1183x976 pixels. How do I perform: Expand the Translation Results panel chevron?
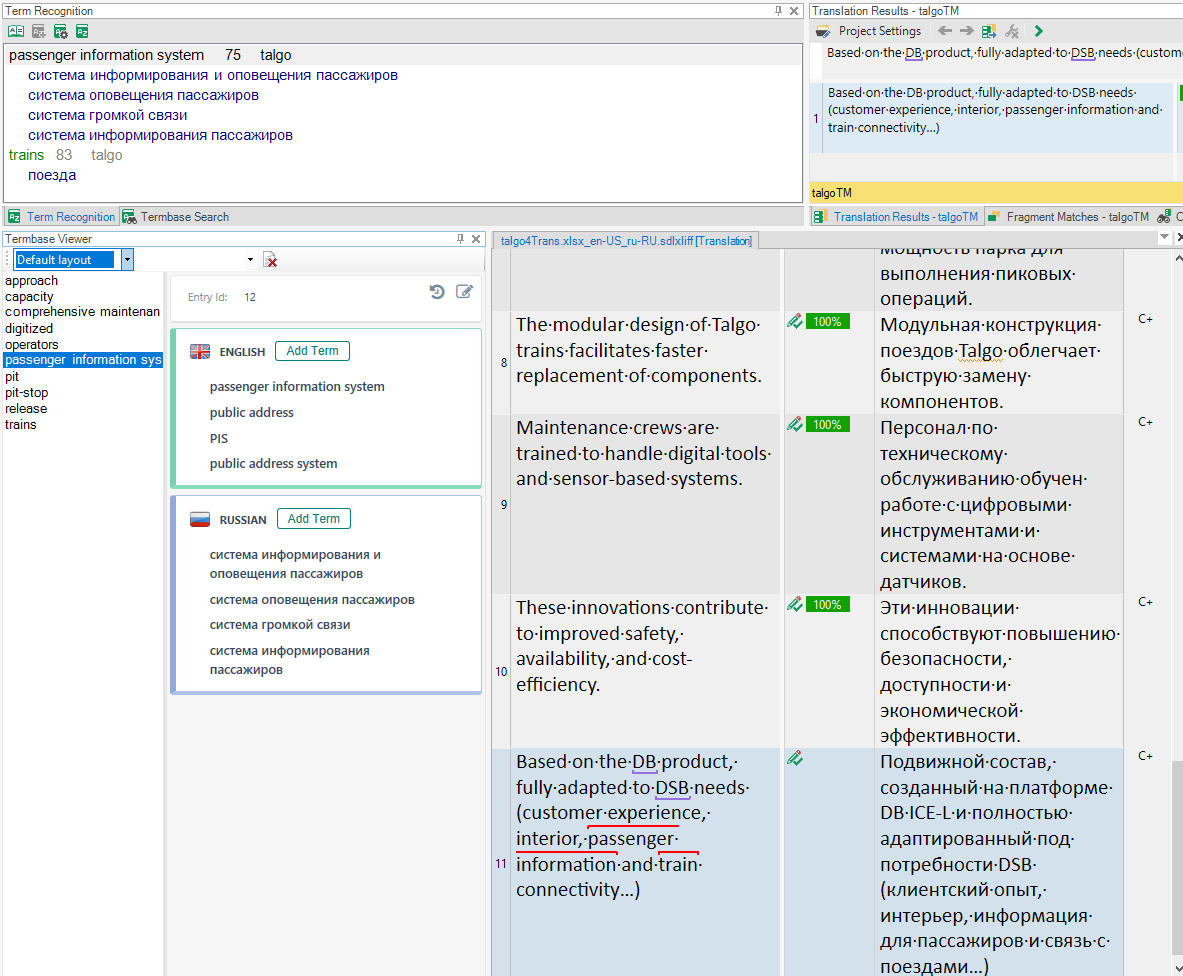1037,31
